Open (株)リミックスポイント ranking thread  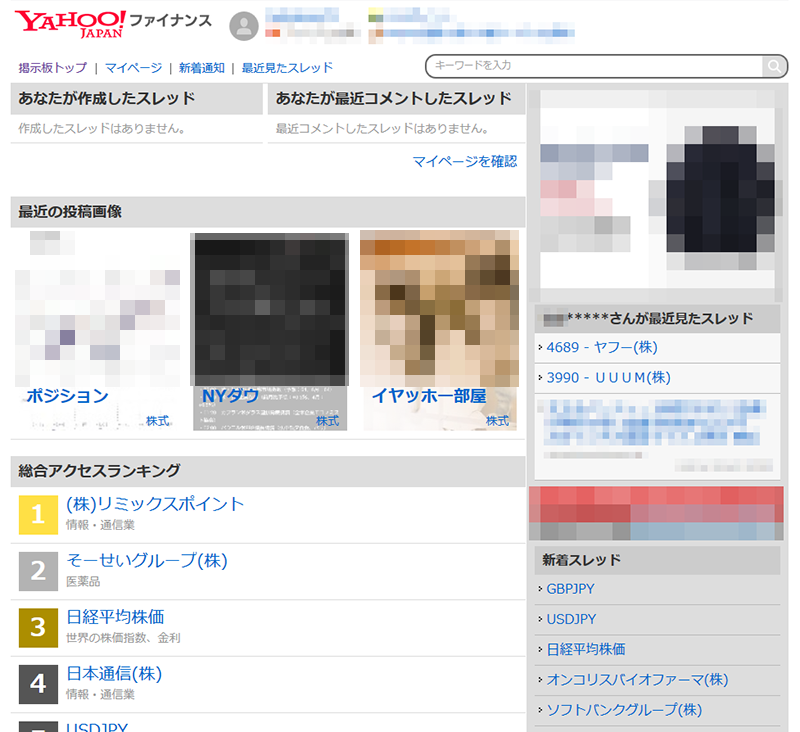pyautogui.click(x=155, y=504)
